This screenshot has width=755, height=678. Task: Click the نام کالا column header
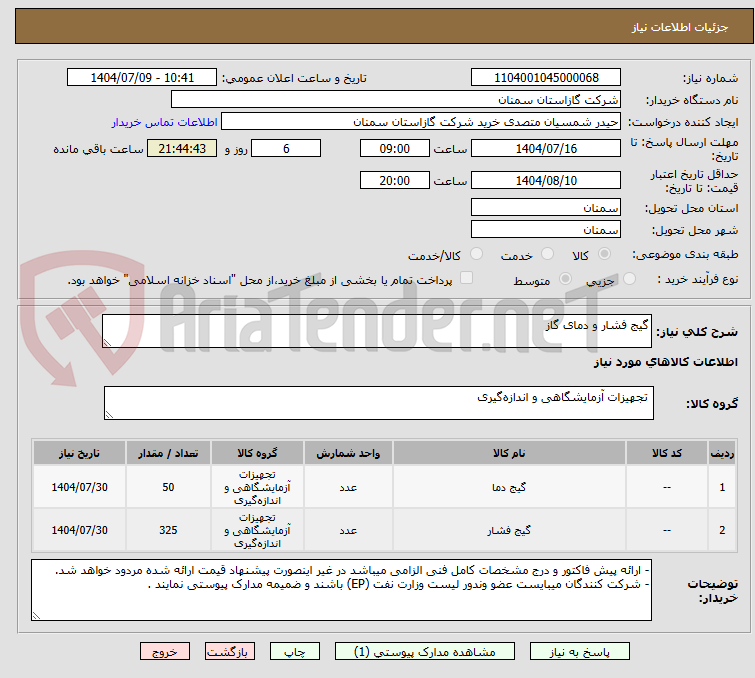click(x=509, y=453)
